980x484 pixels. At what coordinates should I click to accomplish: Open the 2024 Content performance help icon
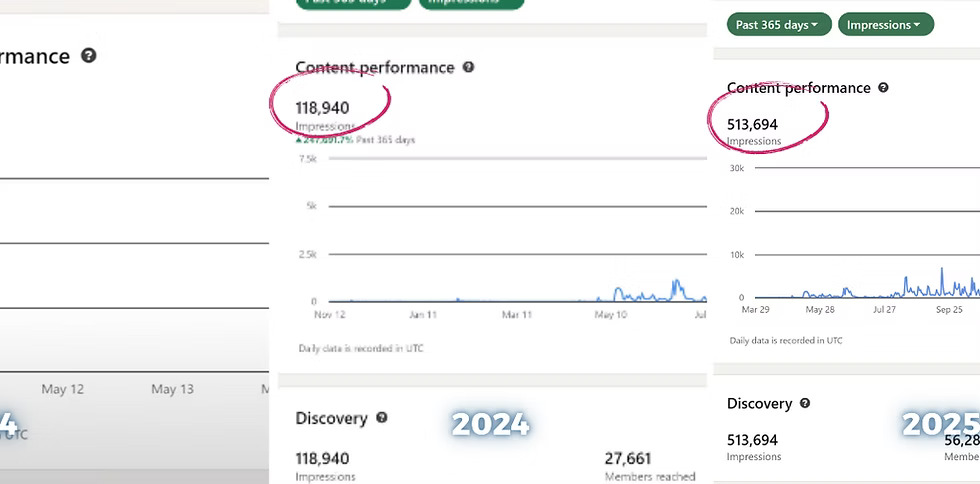pyautogui.click(x=469, y=67)
